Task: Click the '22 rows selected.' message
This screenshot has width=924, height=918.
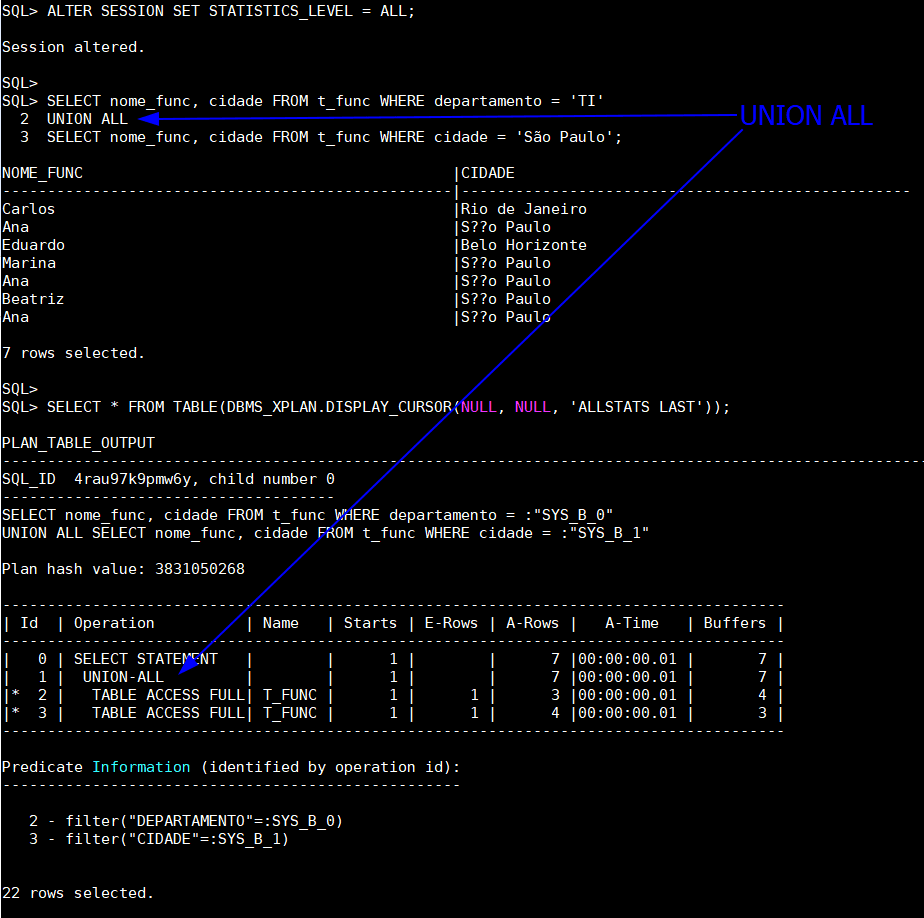Action: tap(78, 893)
